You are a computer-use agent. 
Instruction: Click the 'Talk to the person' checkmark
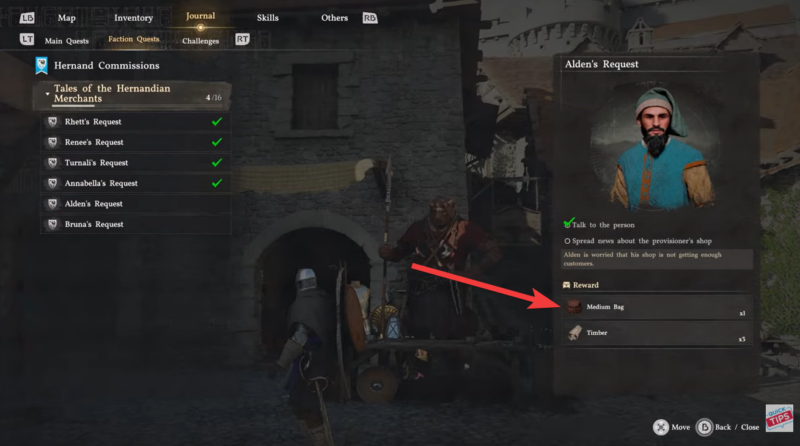(567, 223)
